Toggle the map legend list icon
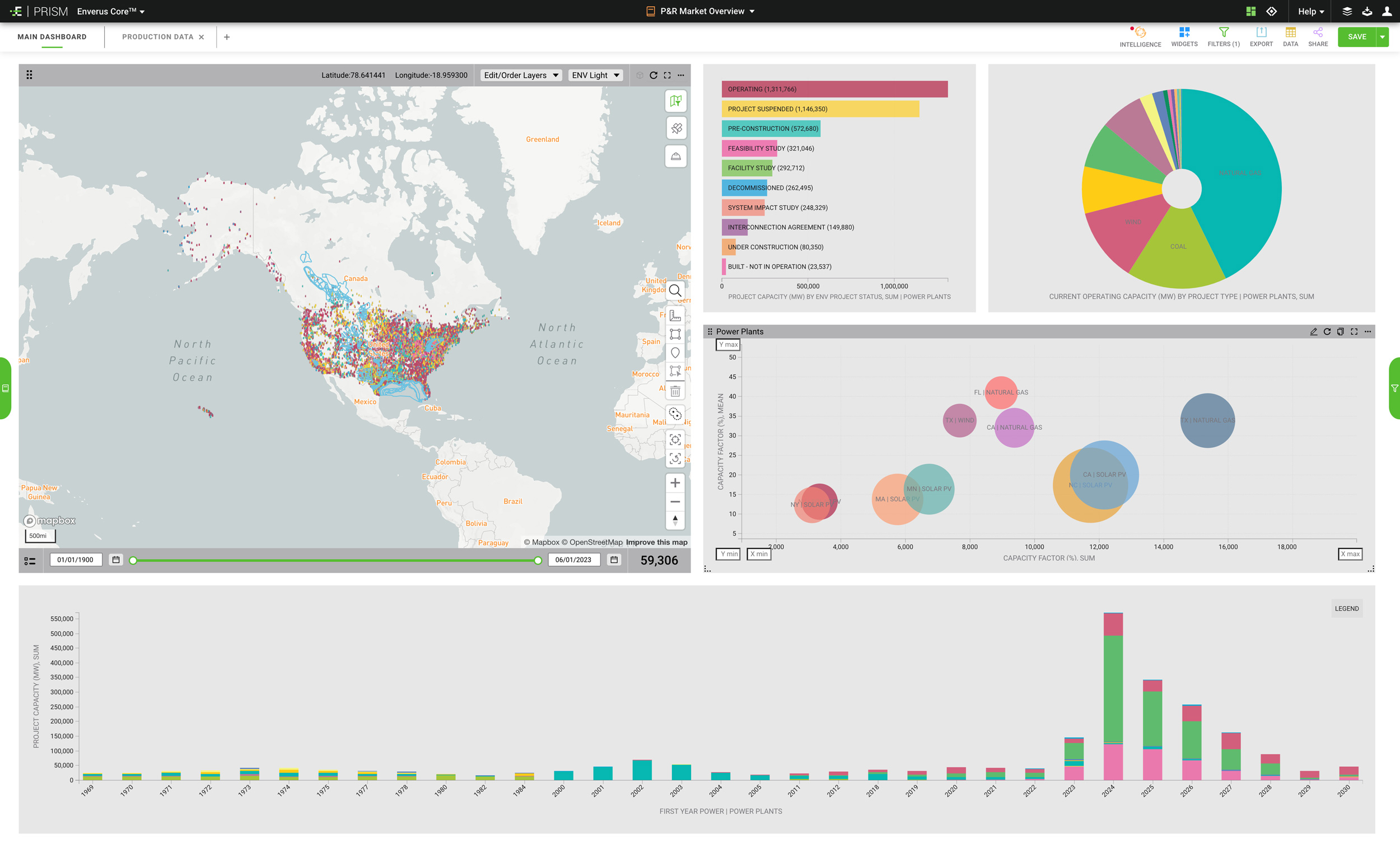The image size is (1400, 844). tap(30, 561)
